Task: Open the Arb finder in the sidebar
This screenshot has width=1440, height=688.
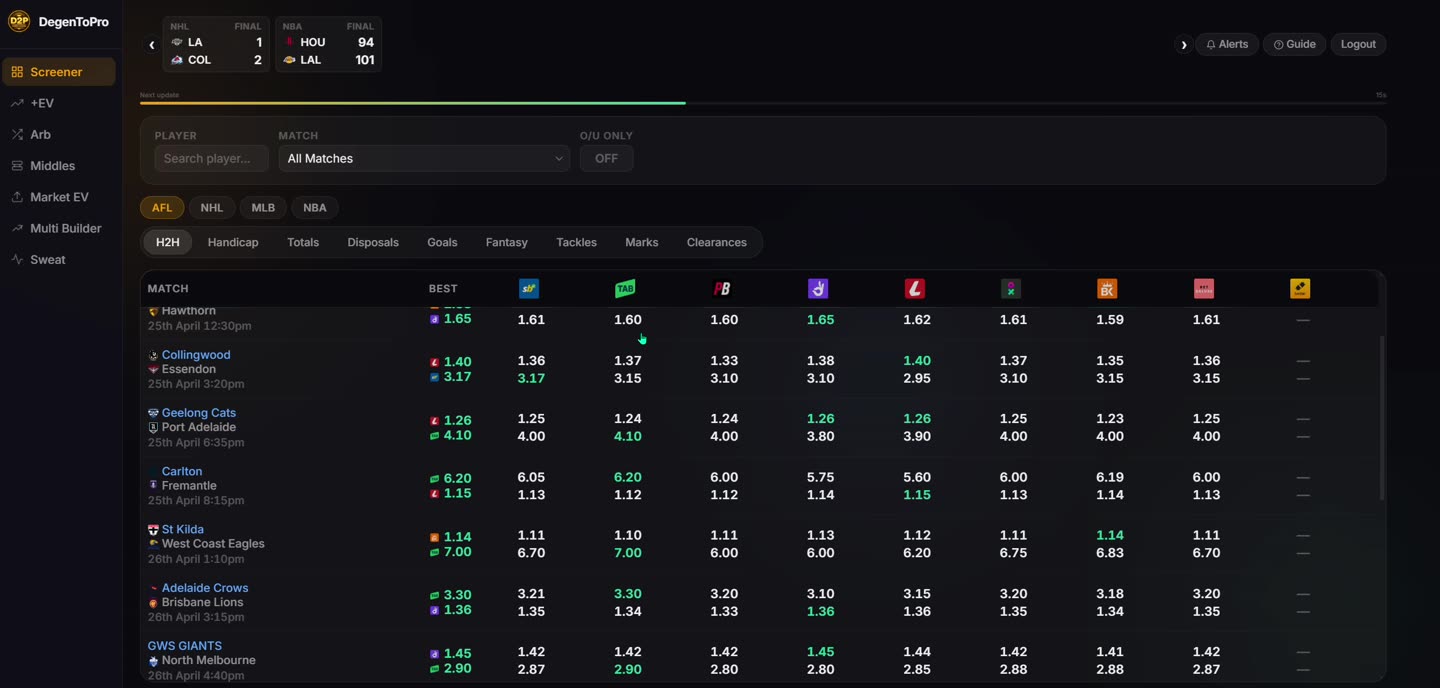Action: pyautogui.click(x=39, y=134)
